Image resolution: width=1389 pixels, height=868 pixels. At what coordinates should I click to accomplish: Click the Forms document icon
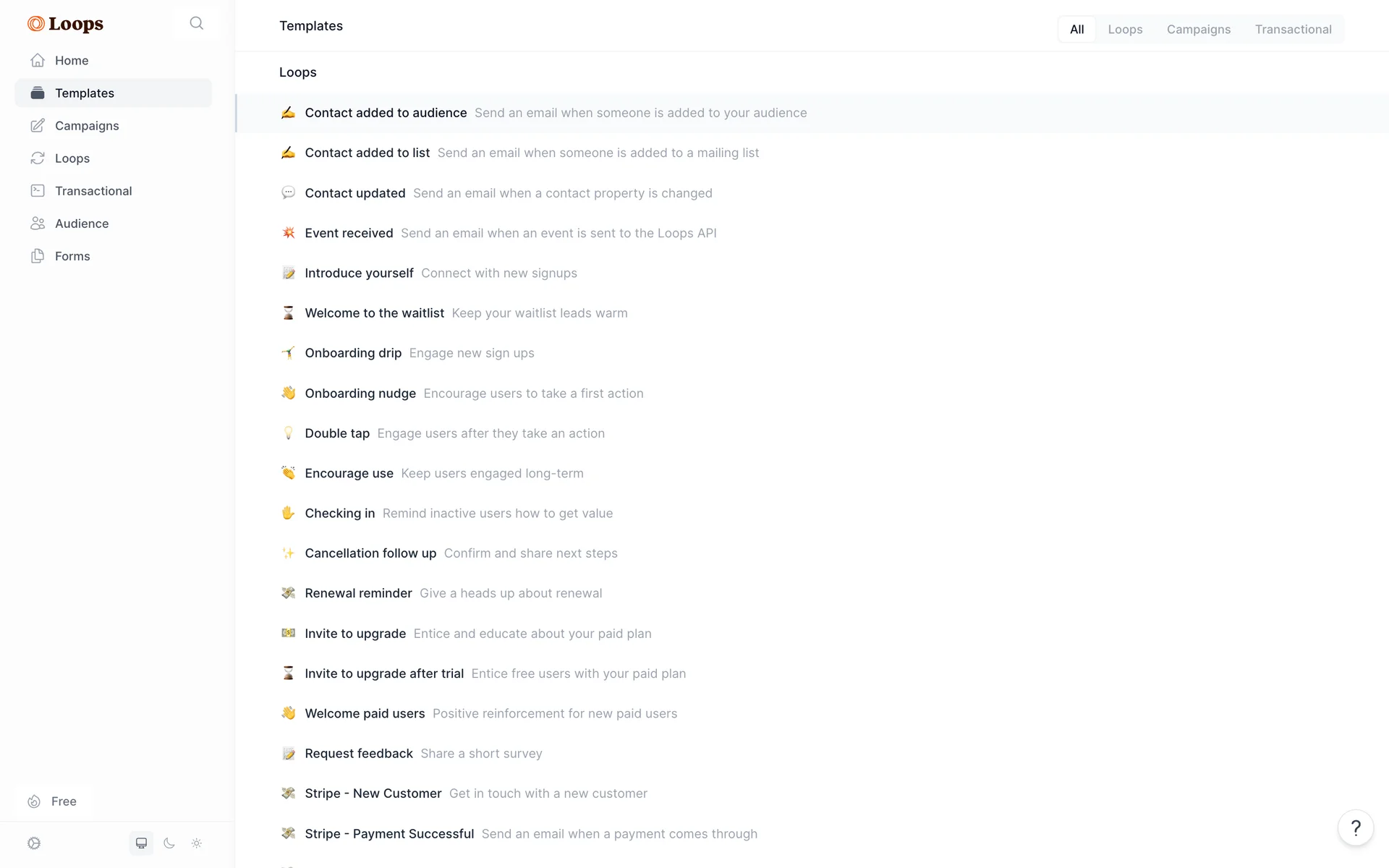pyautogui.click(x=38, y=255)
